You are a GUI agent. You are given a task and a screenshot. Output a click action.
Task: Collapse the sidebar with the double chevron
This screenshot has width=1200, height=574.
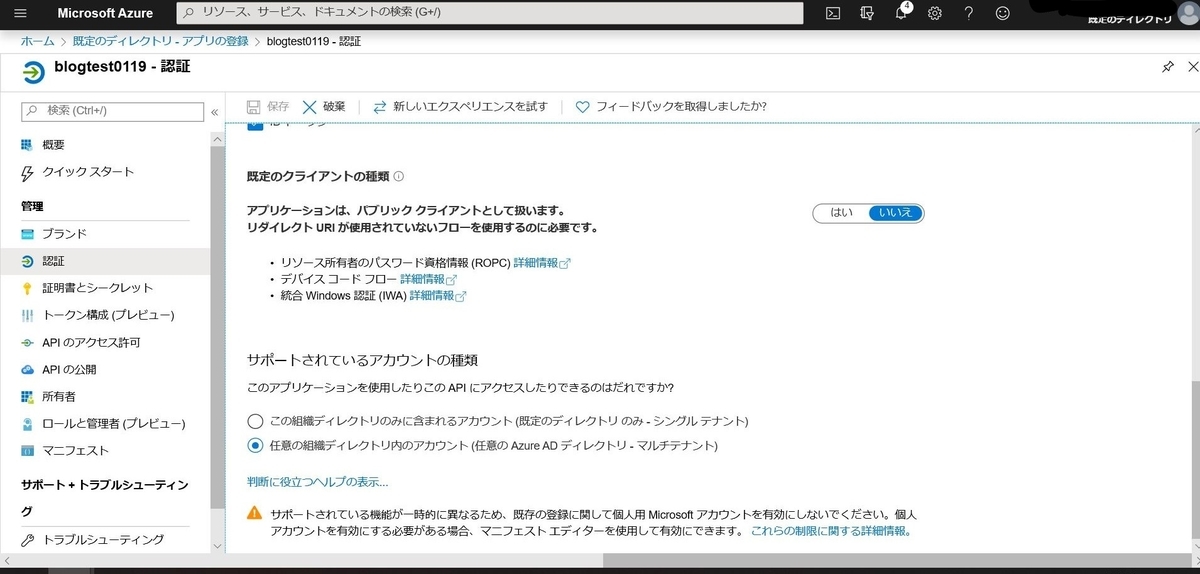[214, 111]
